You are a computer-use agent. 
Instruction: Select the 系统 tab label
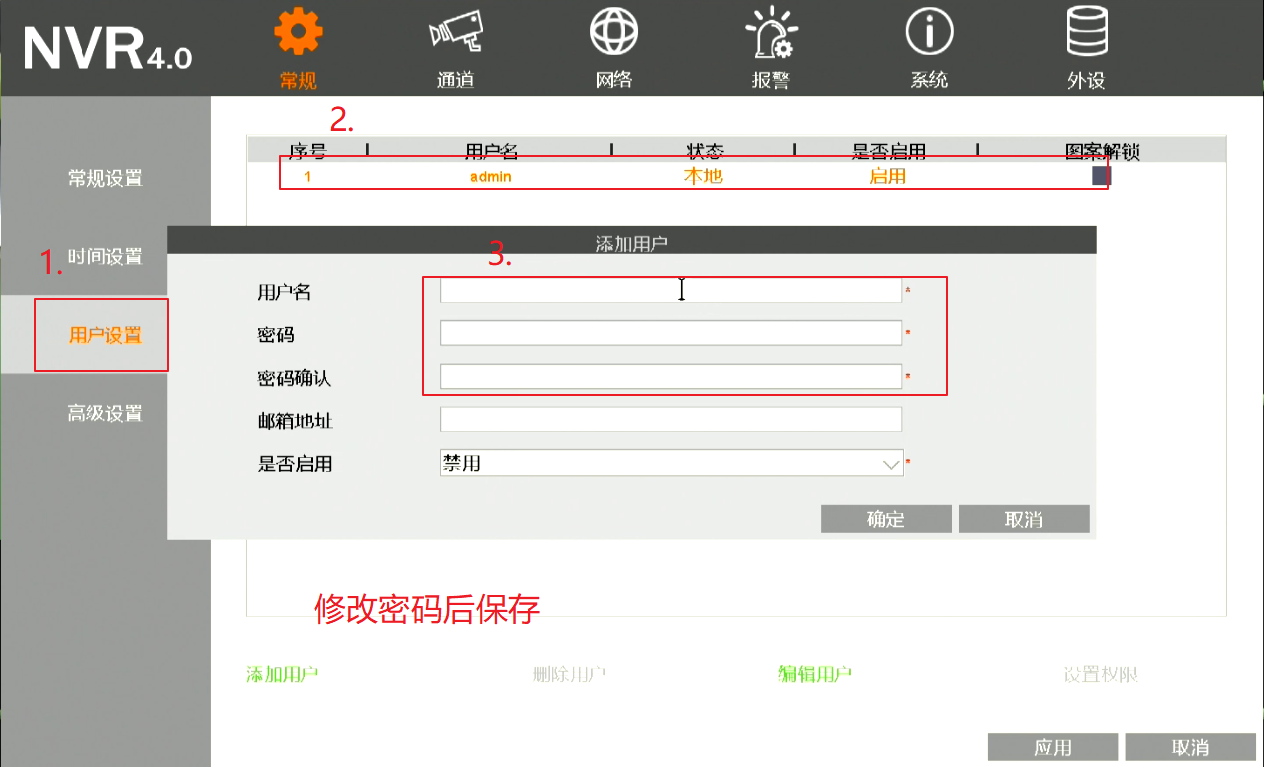coord(929,81)
